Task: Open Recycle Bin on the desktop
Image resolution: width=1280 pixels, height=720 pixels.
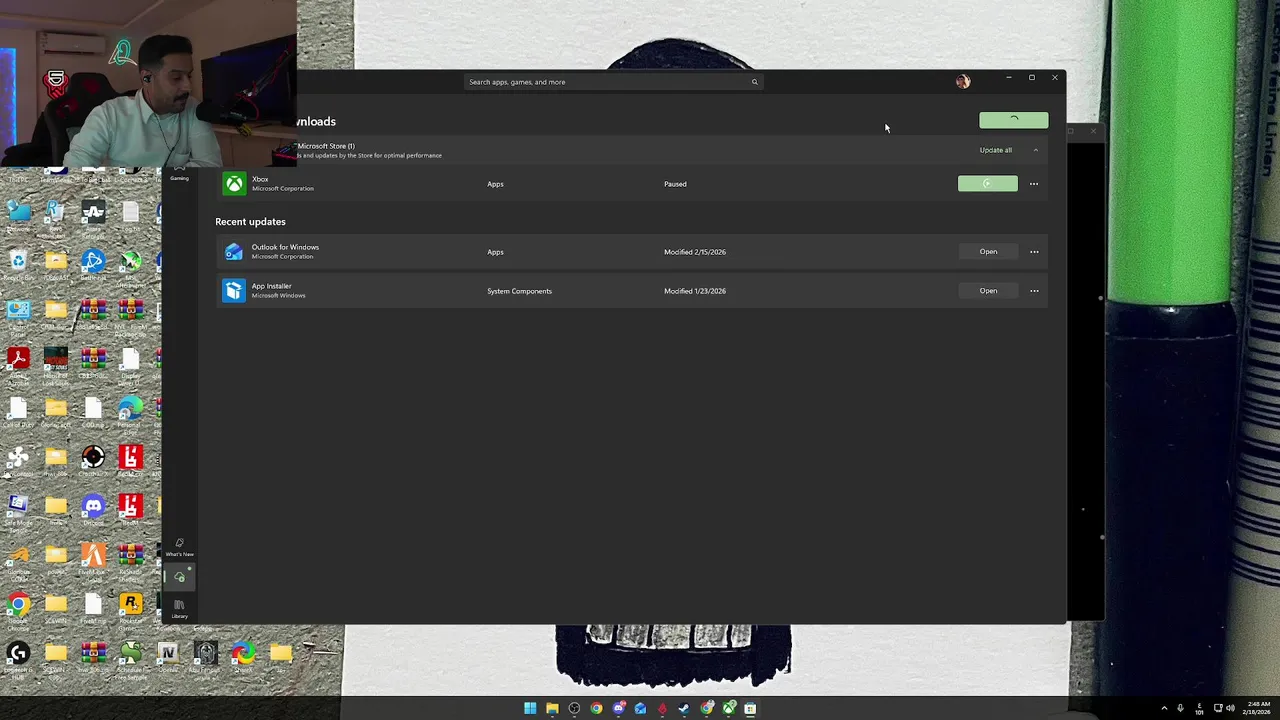Action: click(19, 263)
